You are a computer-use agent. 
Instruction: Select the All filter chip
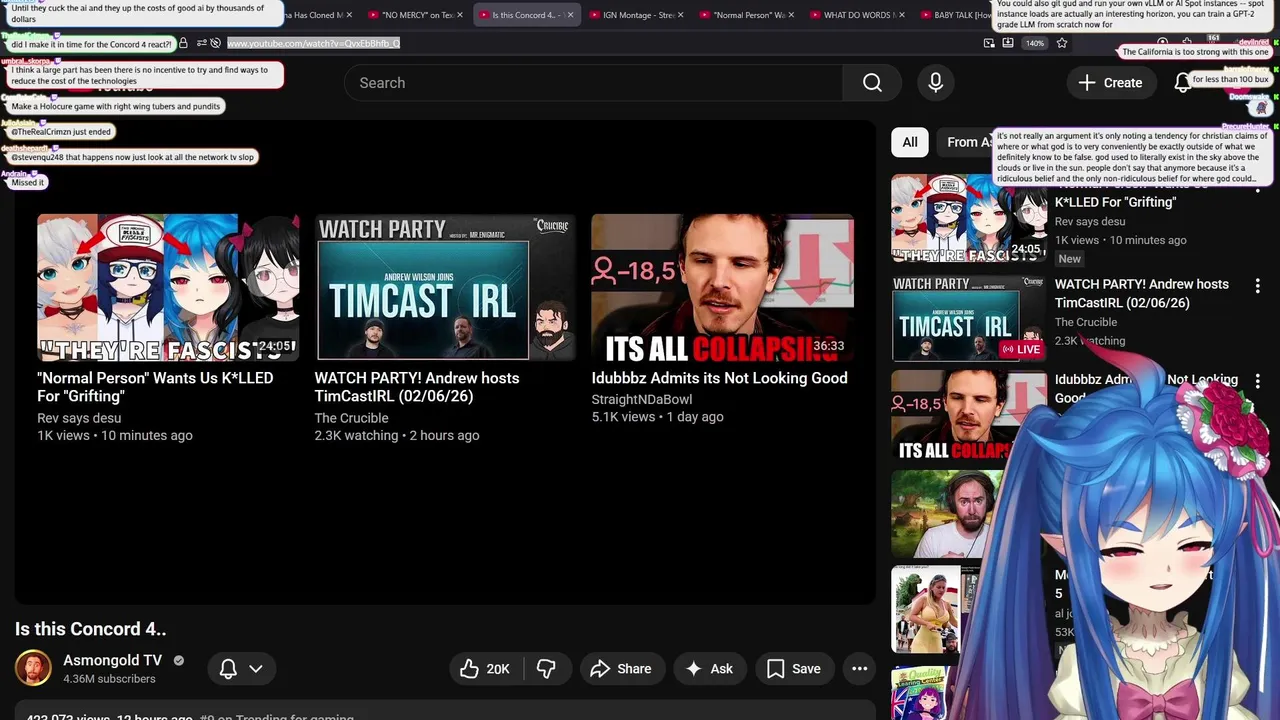tap(910, 142)
